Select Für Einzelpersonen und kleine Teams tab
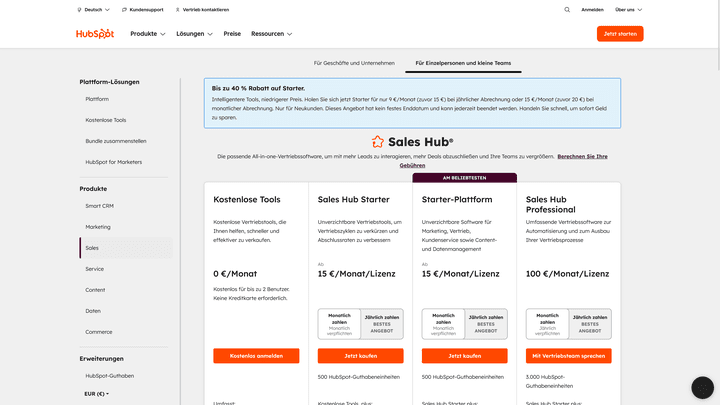 click(463, 63)
